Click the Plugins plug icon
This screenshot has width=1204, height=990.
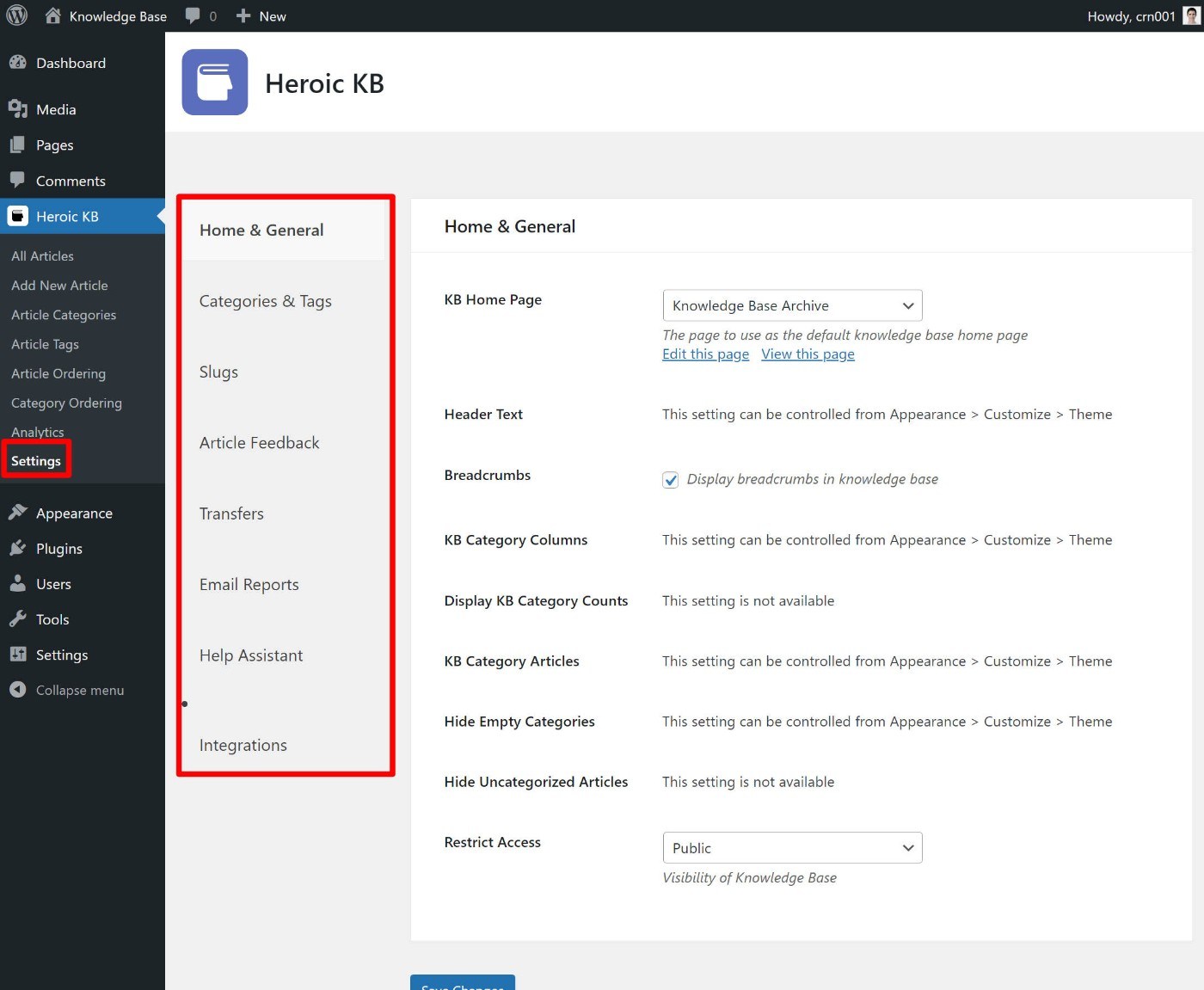18,548
